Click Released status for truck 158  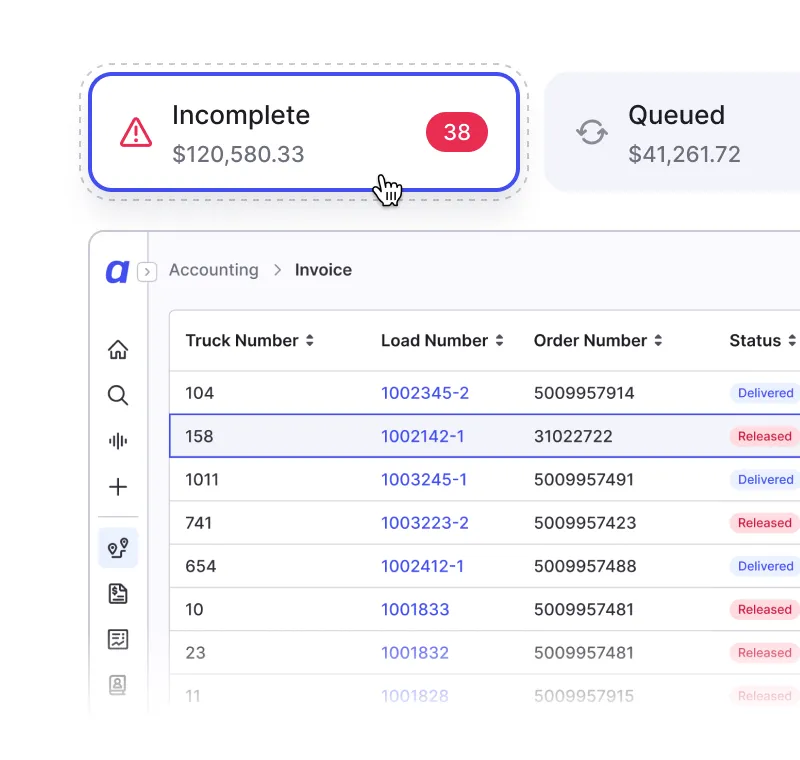click(x=764, y=436)
